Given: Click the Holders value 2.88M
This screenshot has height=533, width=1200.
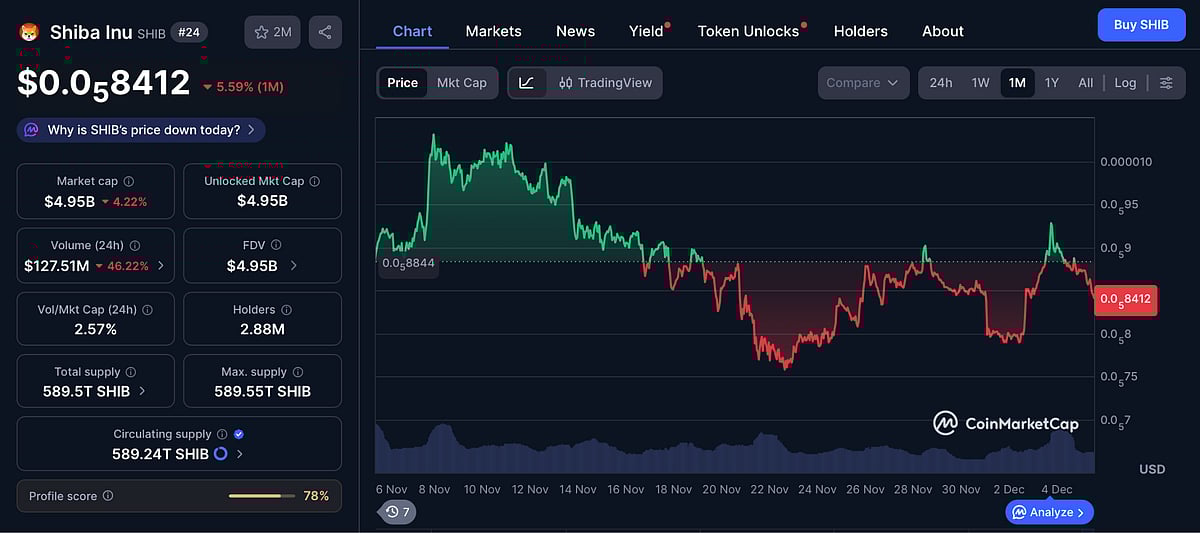Looking at the screenshot, I should pyautogui.click(x=262, y=329).
